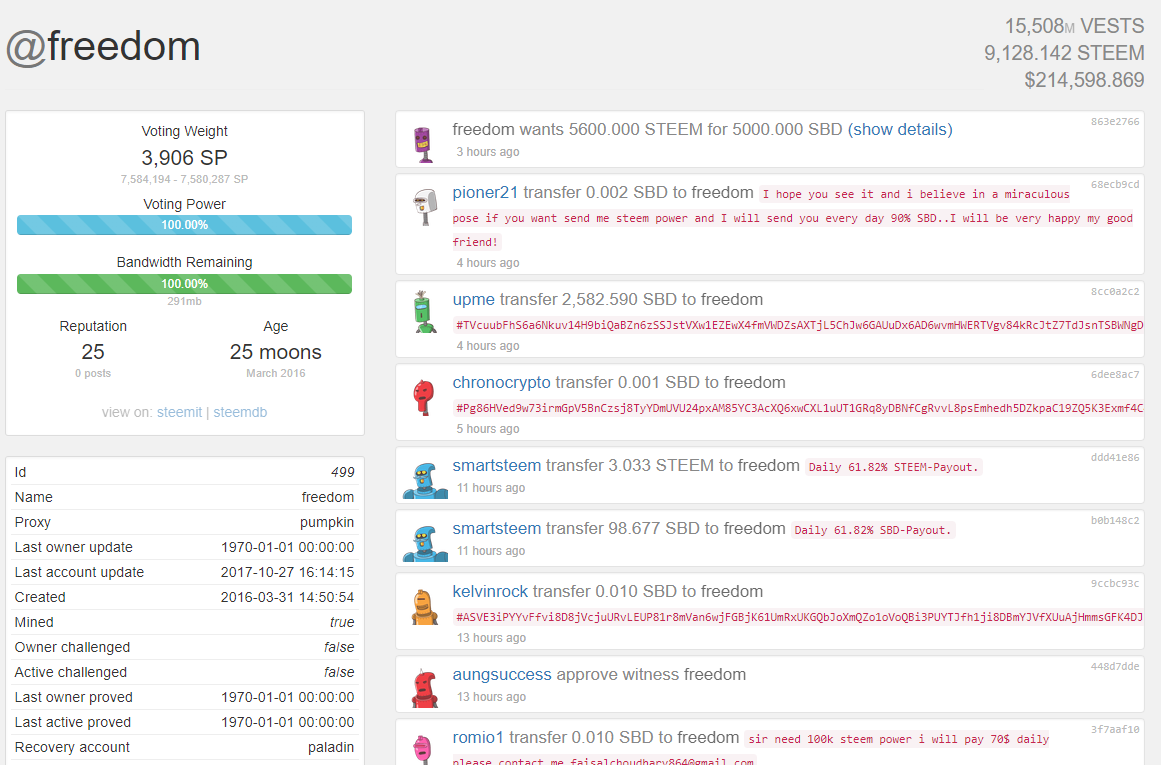Click smartsteem avatar beside the 3.033 STEEM transfer

(x=425, y=481)
